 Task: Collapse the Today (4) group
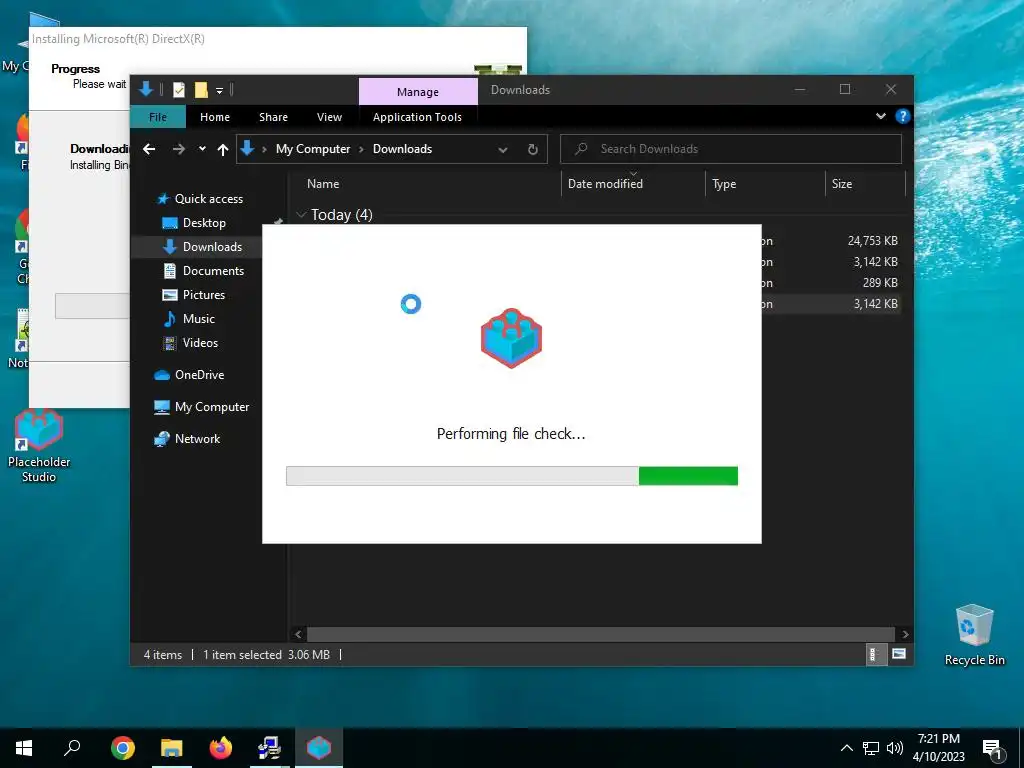[301, 215]
